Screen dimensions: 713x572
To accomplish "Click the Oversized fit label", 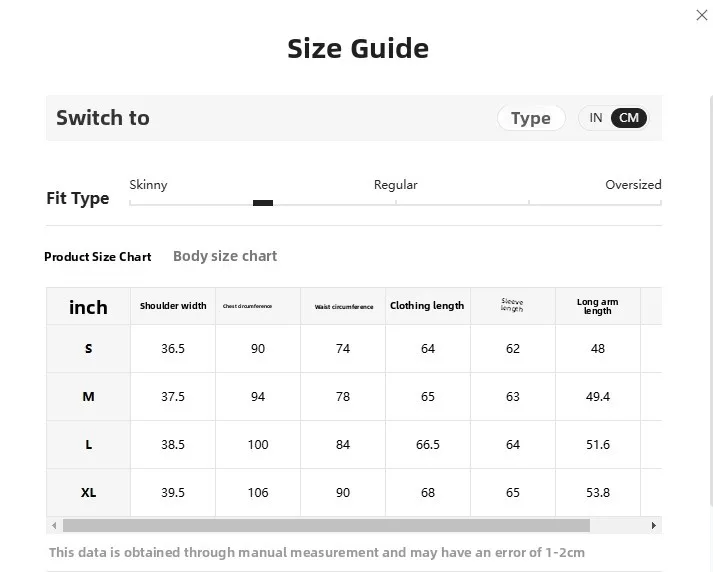I will click(633, 185).
